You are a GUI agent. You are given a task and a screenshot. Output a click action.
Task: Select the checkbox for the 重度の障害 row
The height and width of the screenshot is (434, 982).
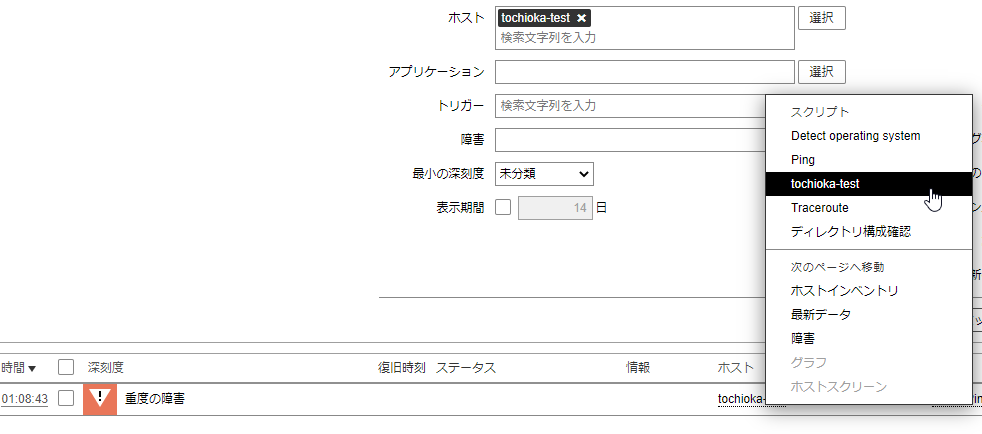66,398
